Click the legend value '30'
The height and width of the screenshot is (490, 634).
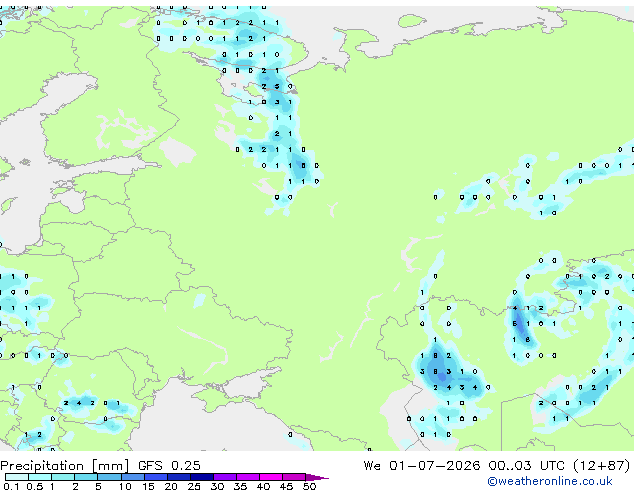217,486
